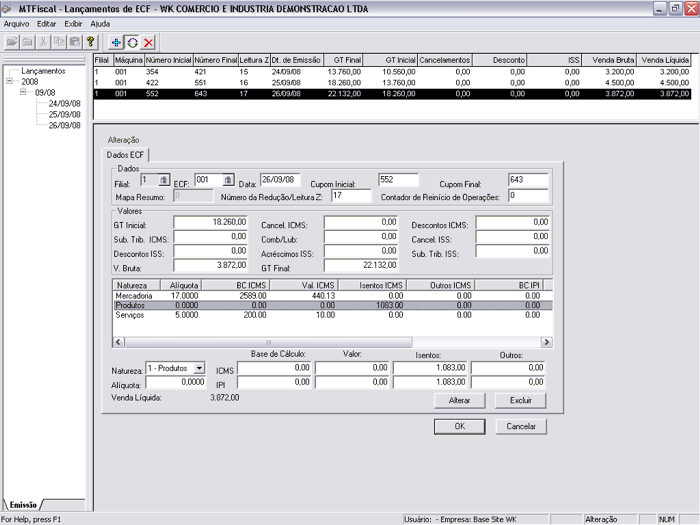Click the open folder toolbar icon
The image size is (700, 525).
click(13, 42)
